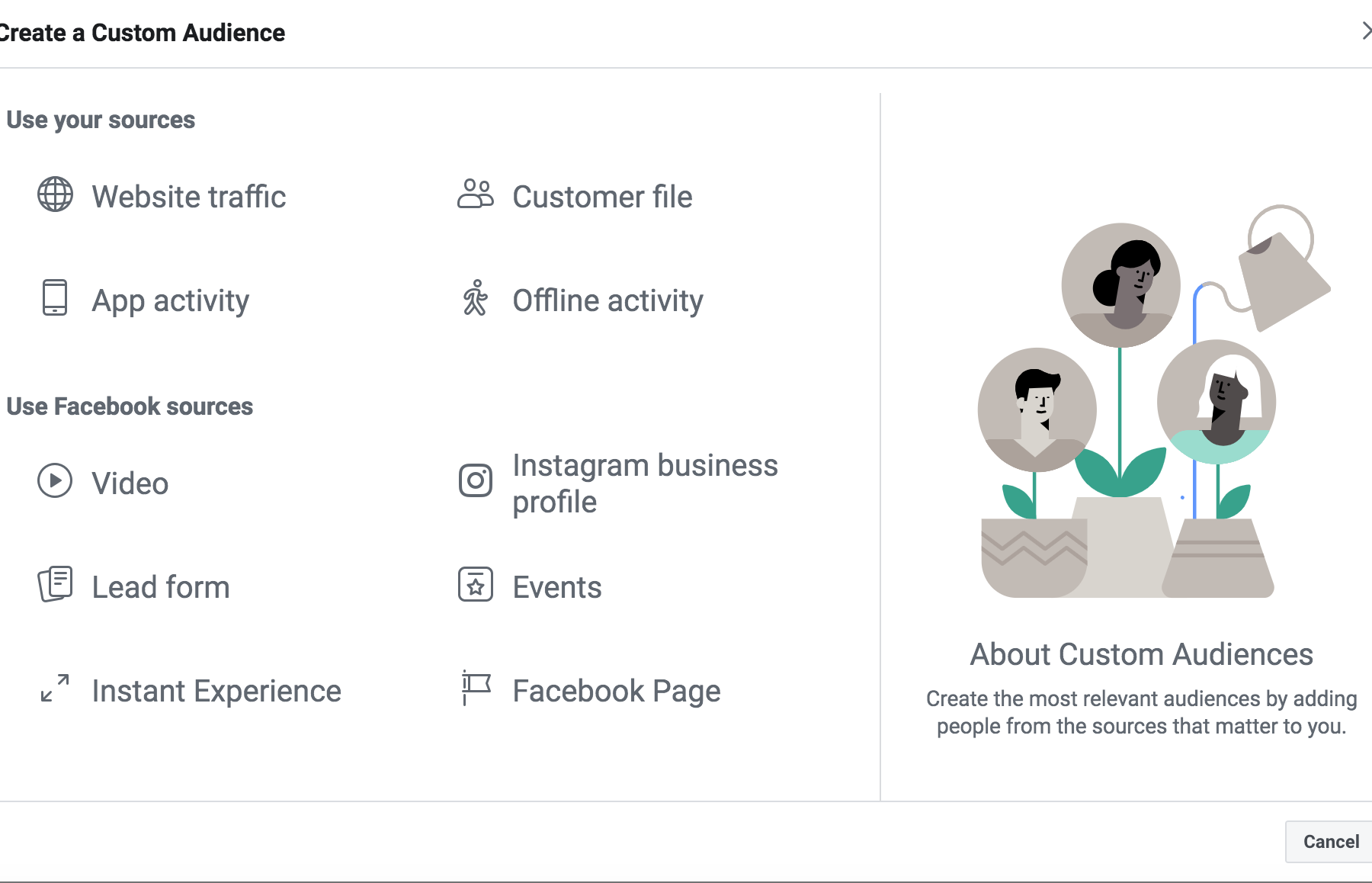
Task: Select the Website traffic source
Action: 188,197
